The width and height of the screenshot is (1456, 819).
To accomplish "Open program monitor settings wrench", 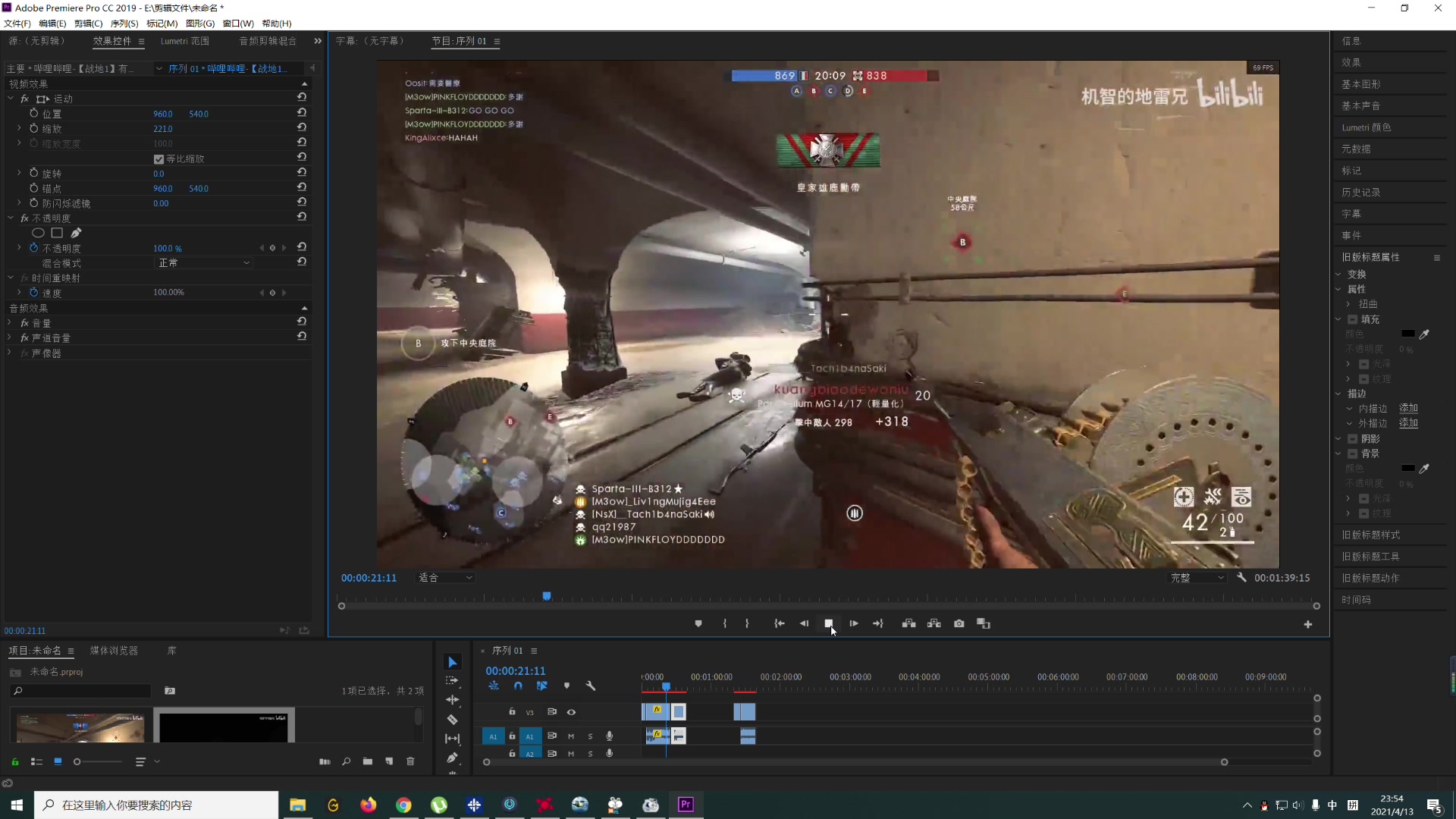I will point(1241,577).
